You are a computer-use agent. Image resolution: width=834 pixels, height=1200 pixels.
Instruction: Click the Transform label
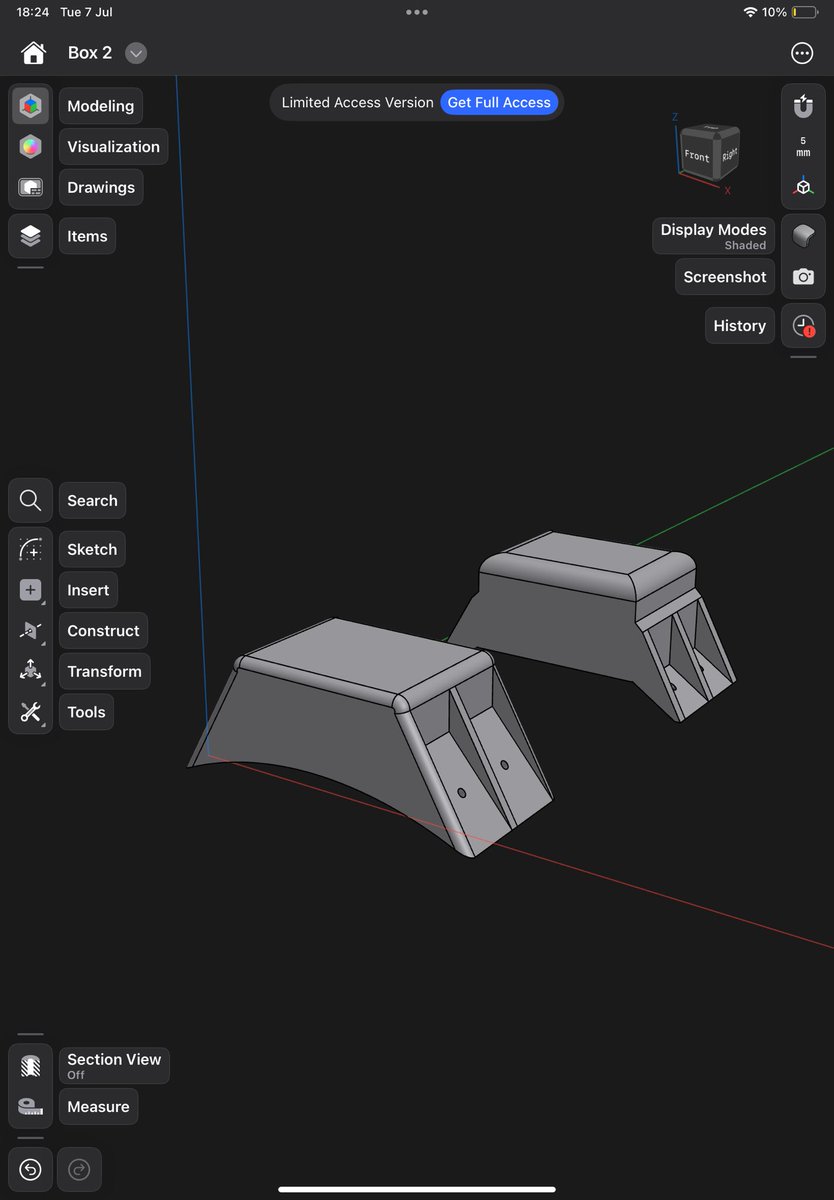[x=104, y=671]
